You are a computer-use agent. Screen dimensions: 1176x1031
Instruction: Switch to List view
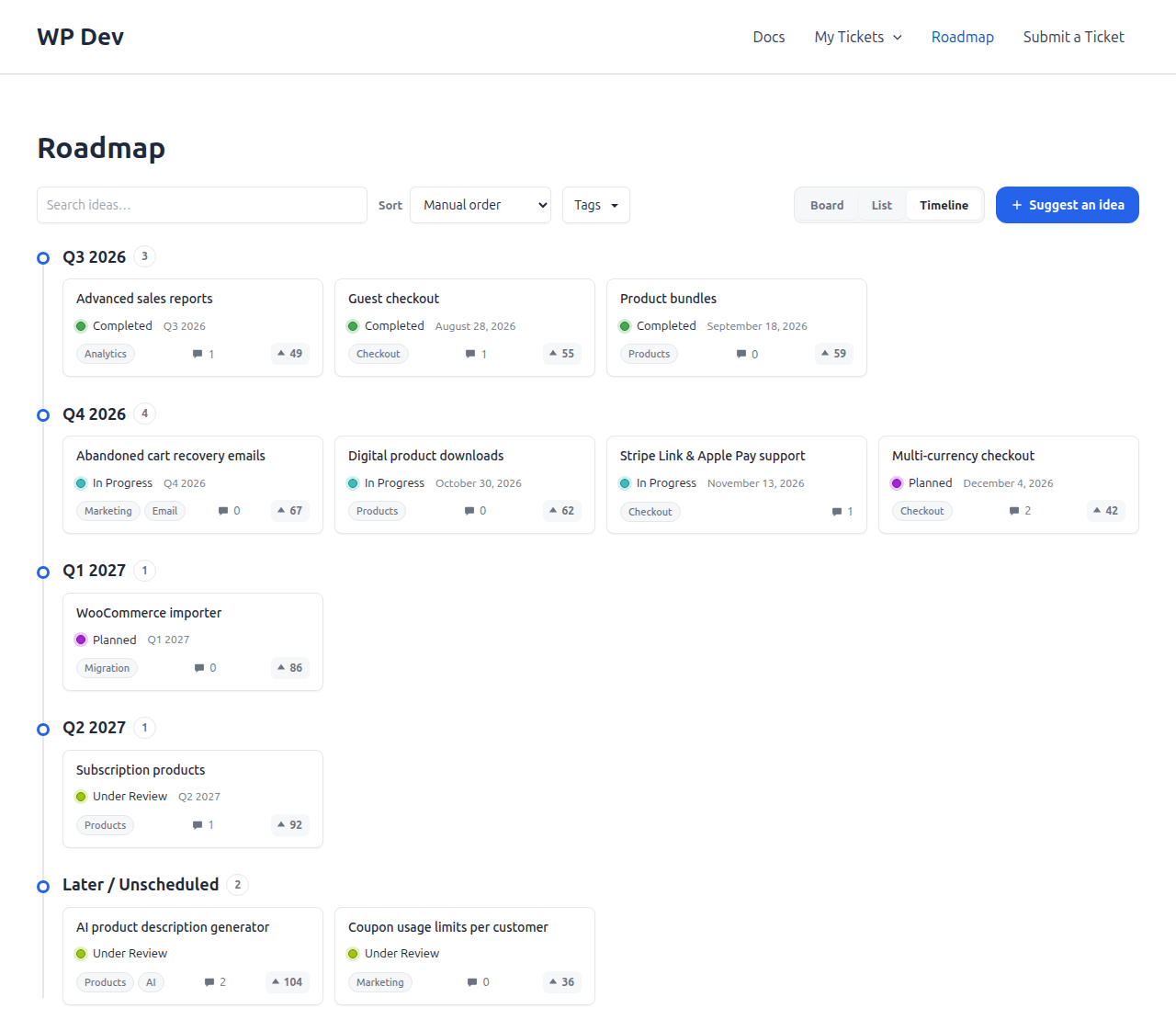882,205
